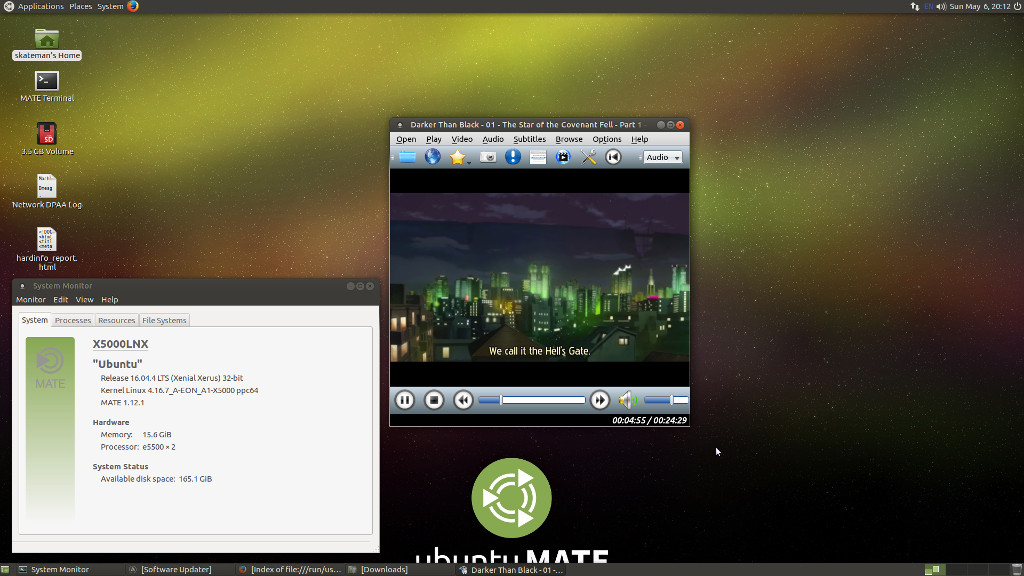This screenshot has height=576, width=1024.
Task: Click the video seek bar
Action: point(532,400)
